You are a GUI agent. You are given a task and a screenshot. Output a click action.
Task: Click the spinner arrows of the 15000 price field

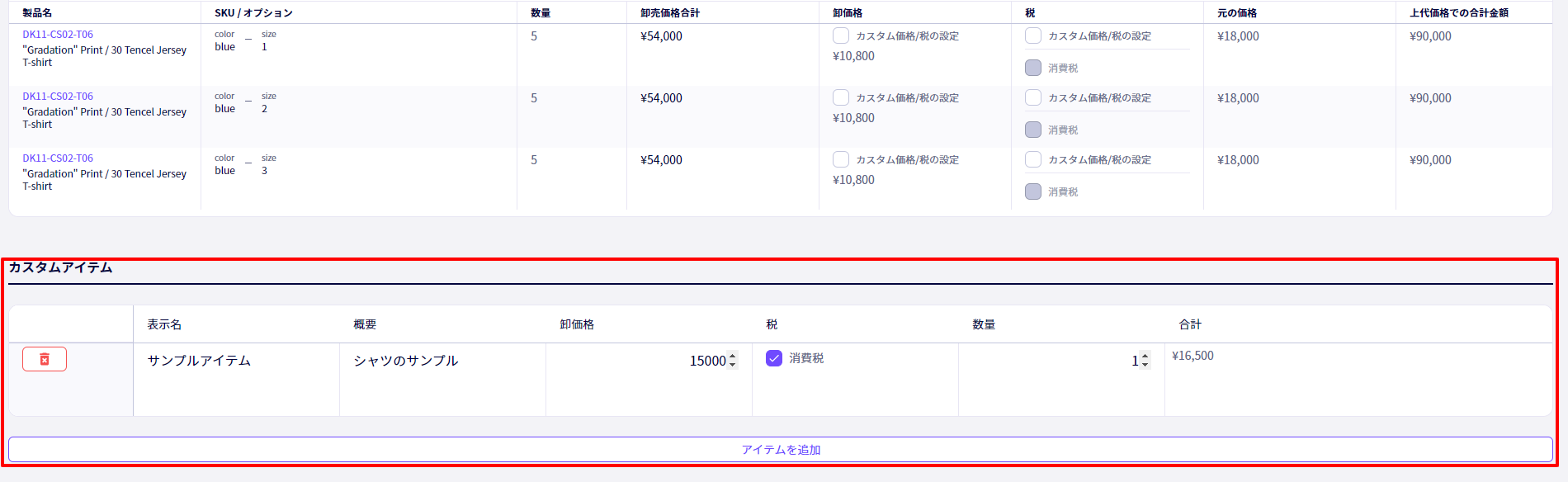[733, 361]
